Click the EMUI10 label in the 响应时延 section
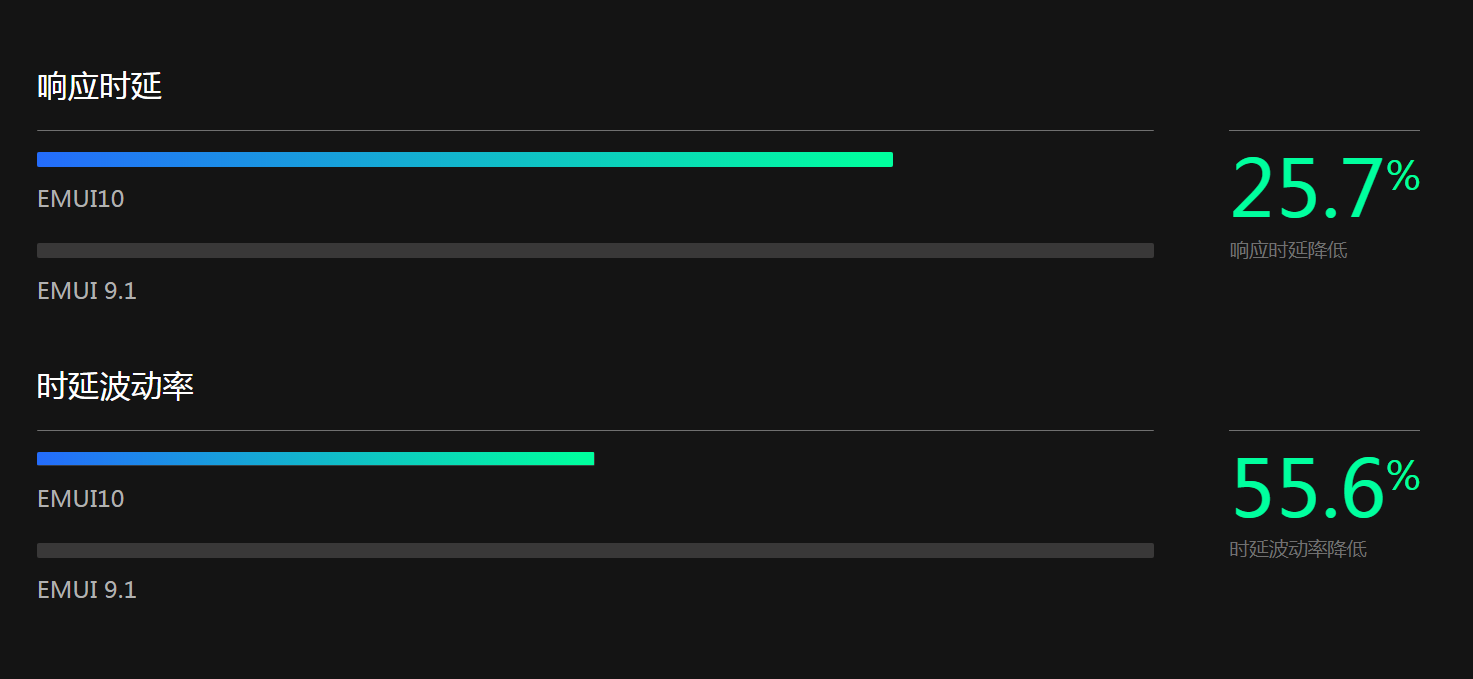Image resolution: width=1473 pixels, height=679 pixels. pyautogui.click(x=81, y=199)
